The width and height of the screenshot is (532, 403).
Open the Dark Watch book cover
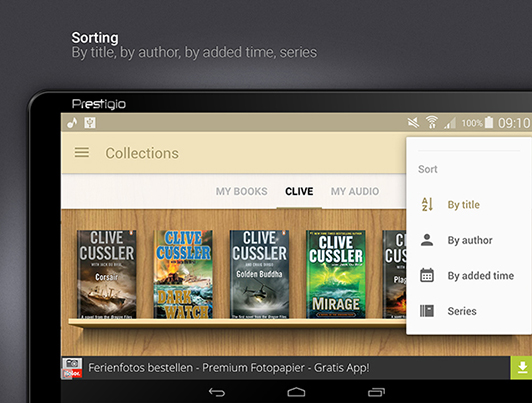pyautogui.click(x=183, y=274)
